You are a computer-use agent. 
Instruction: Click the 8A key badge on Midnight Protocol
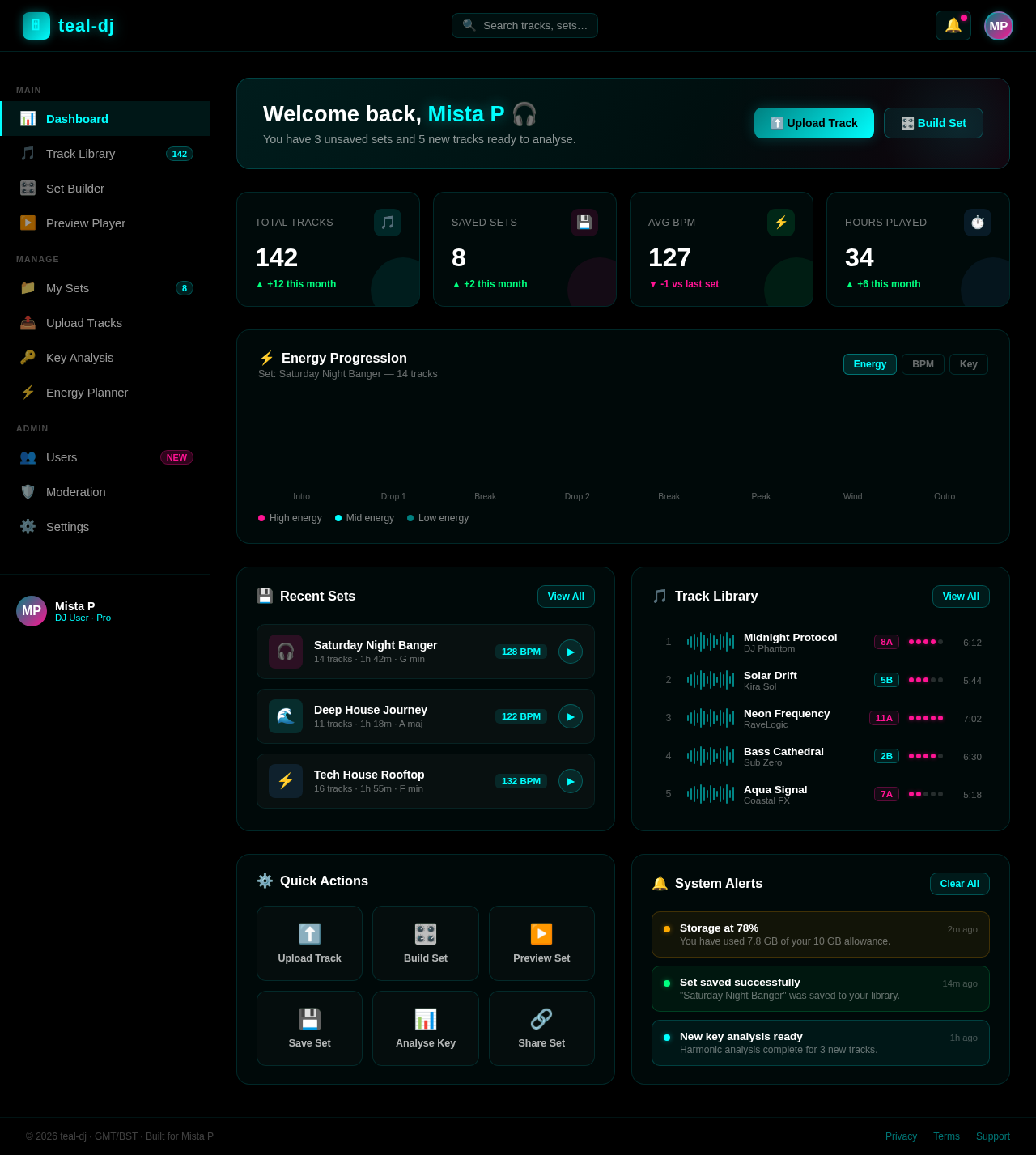click(x=885, y=641)
